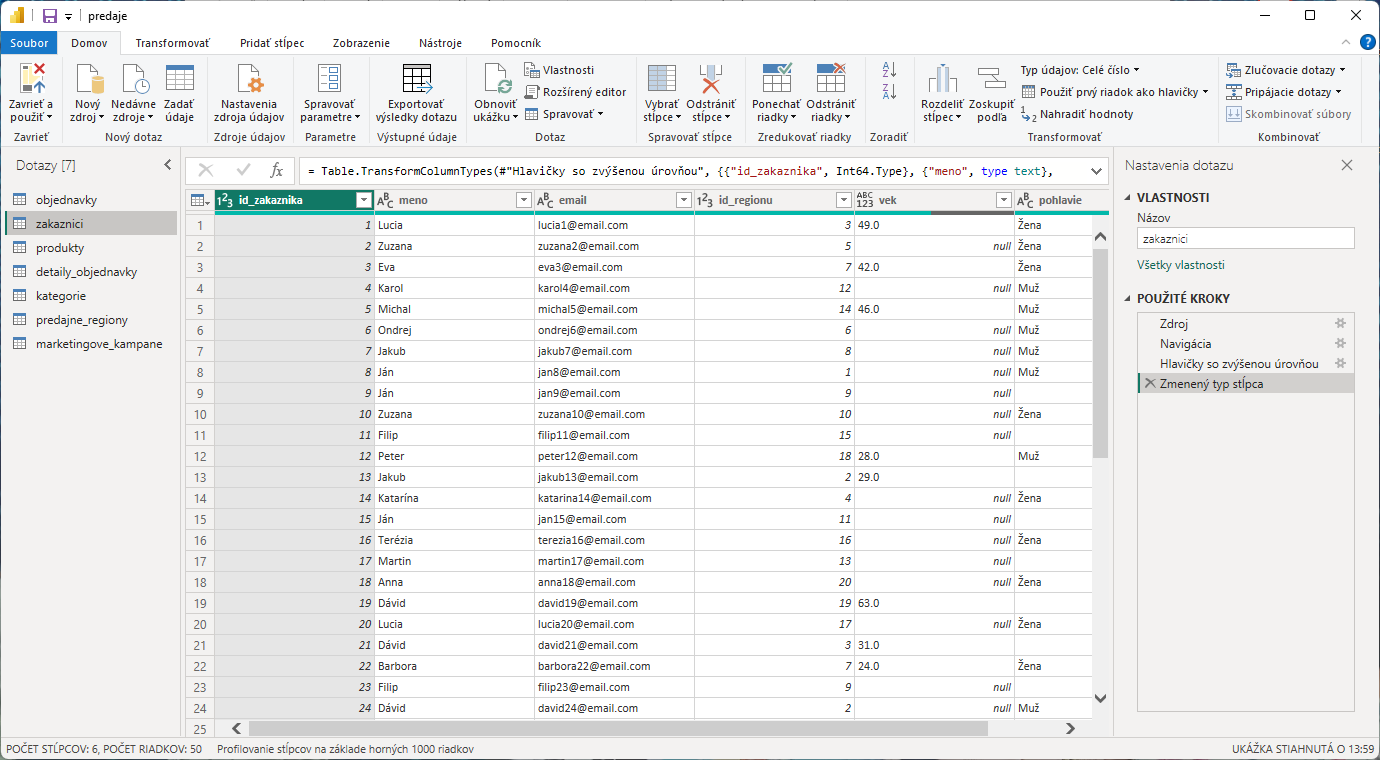Screen dimensions: 1380x760
Task: Switch to the Pomocník tab
Action: tap(516, 43)
